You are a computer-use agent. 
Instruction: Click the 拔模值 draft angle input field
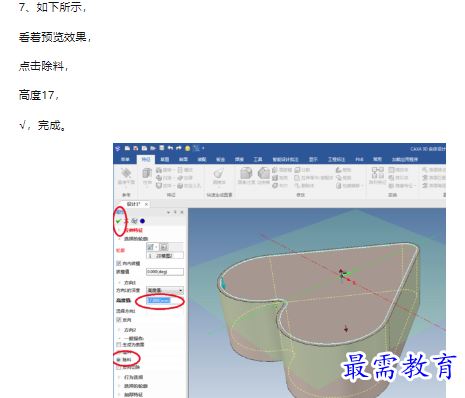[165, 272]
